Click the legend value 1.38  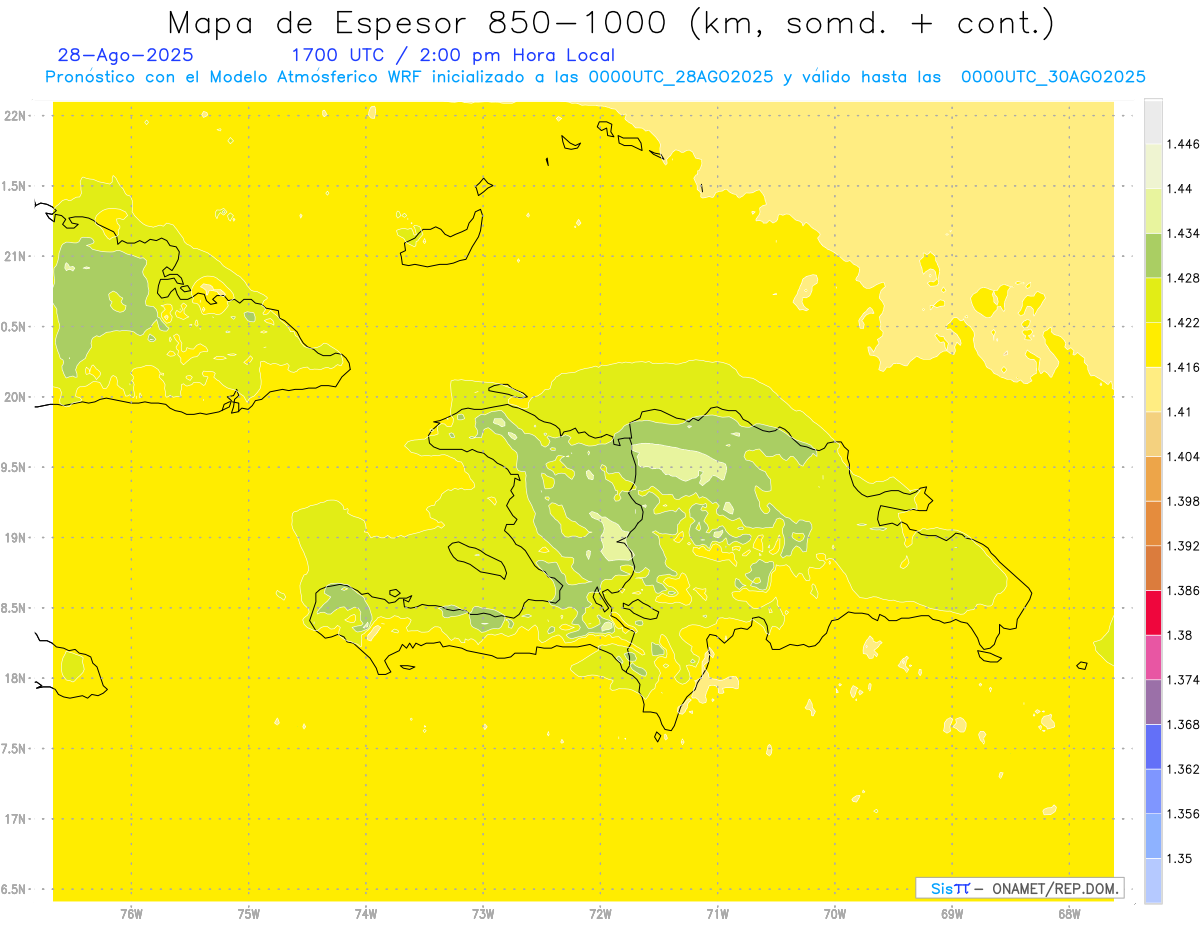coord(1179,635)
